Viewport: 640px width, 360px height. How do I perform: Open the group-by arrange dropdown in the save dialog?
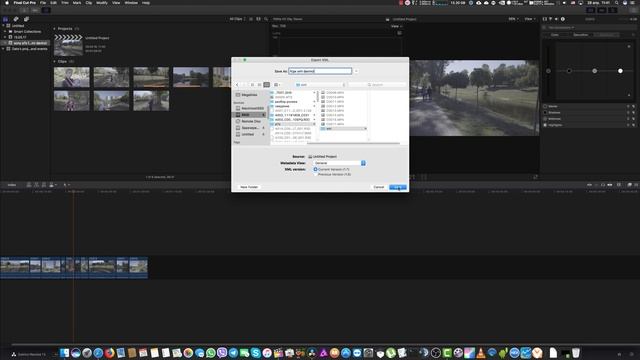pyautogui.click(x=277, y=84)
